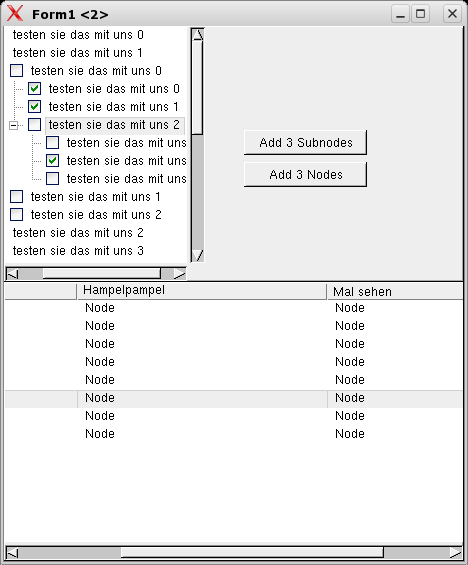Click the tree's horizontal scrollbar left arrow
468x565 pixels.
pyautogui.click(x=13, y=273)
